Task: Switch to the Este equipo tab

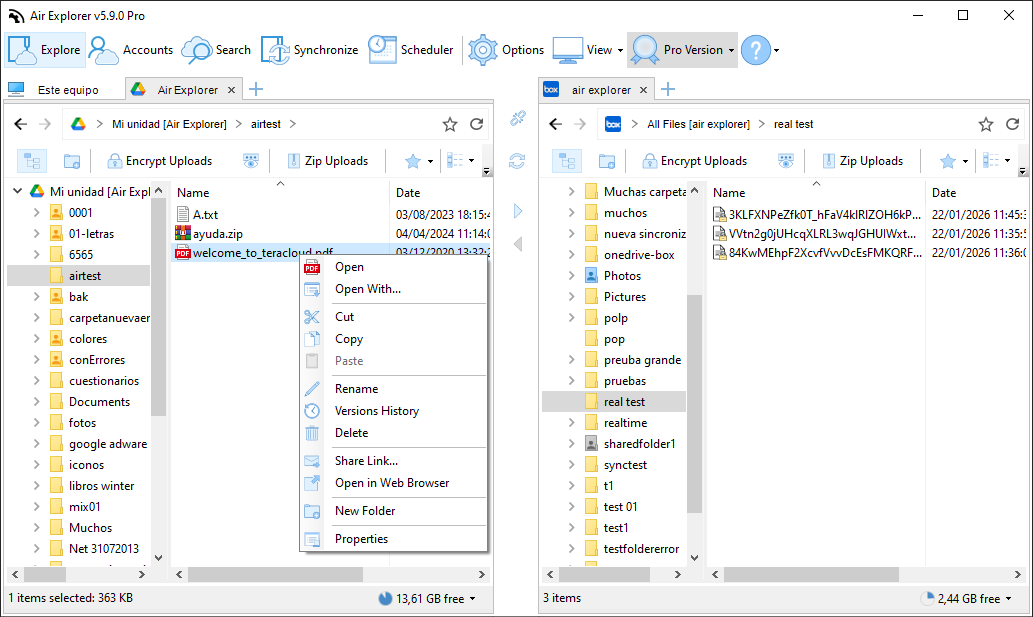Action: coord(60,88)
